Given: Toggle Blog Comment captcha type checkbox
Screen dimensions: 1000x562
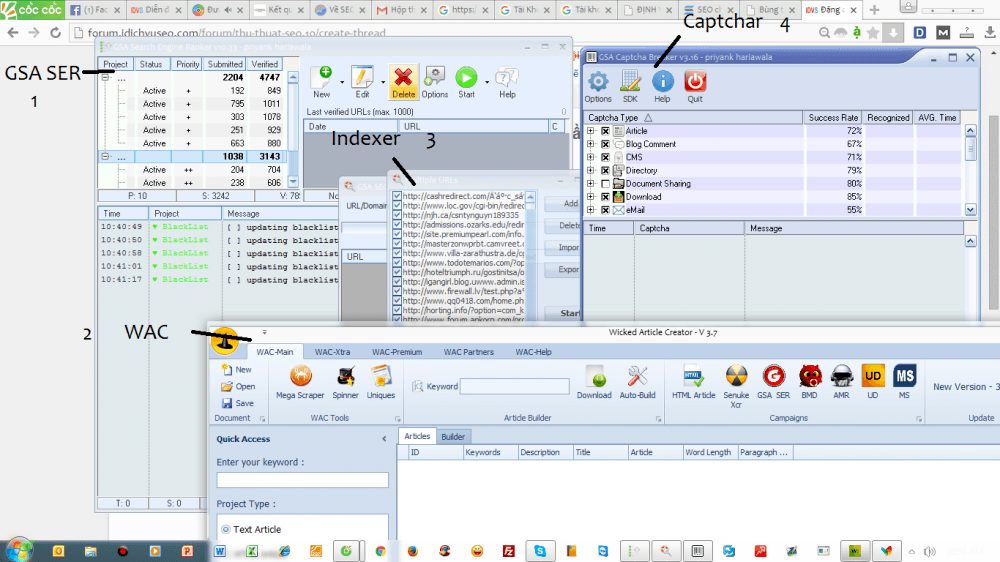Looking at the screenshot, I should 605,144.
